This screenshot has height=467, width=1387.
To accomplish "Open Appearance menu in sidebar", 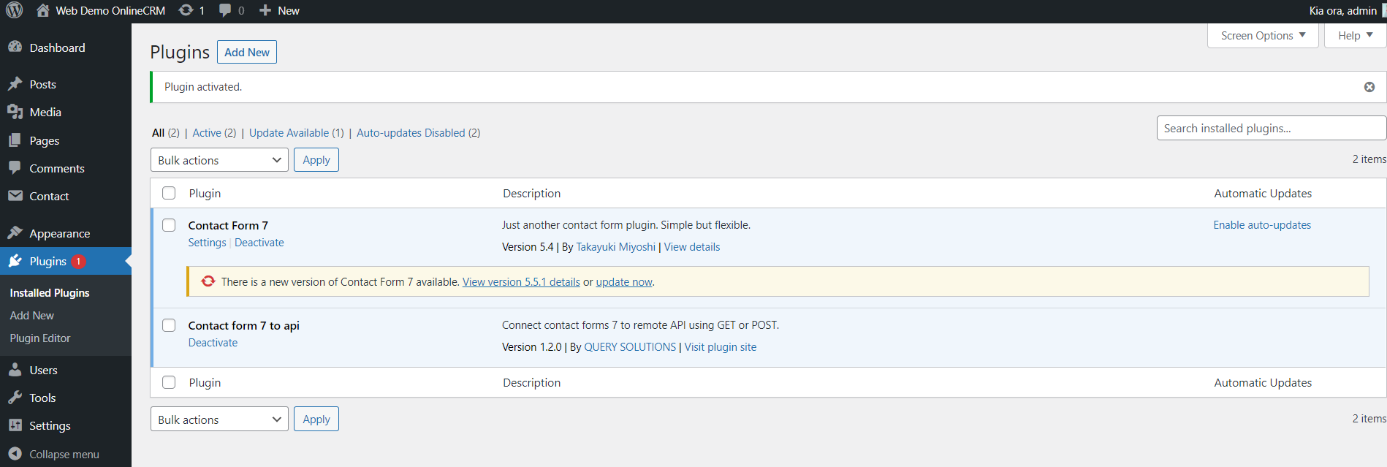I will click(59, 233).
